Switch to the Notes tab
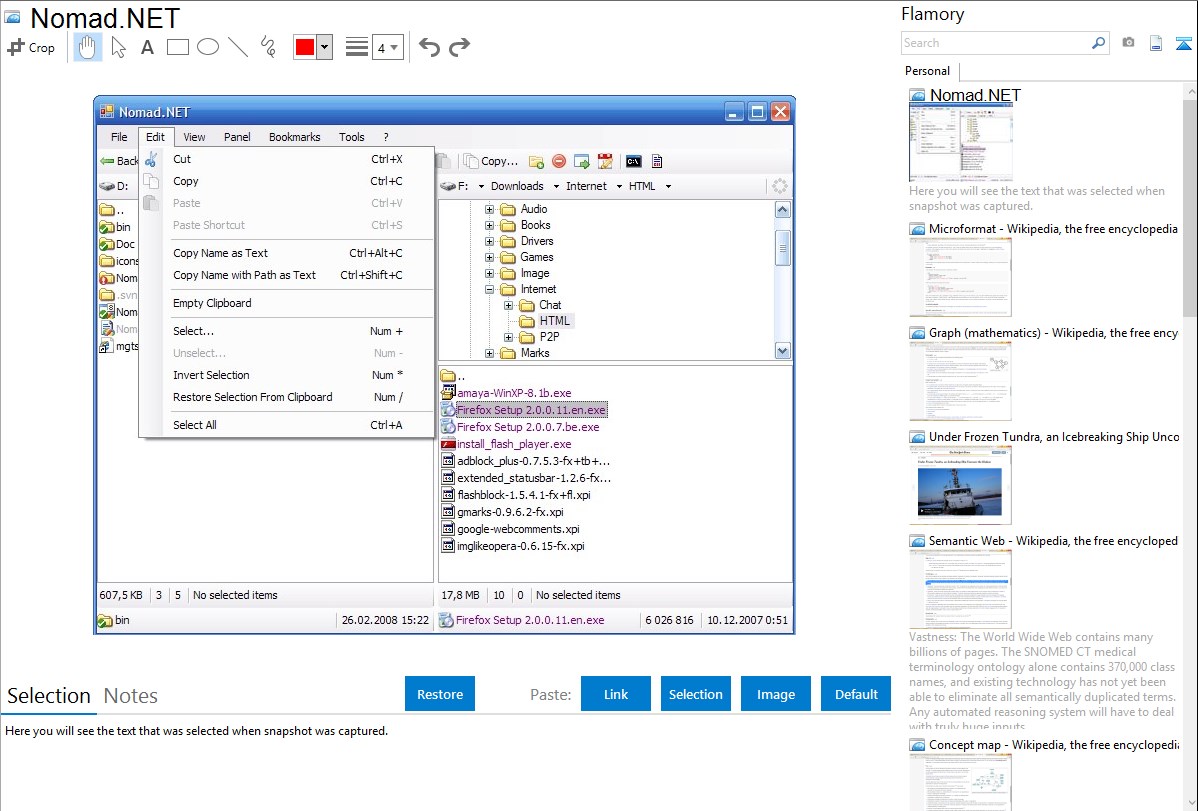The width and height of the screenshot is (1198, 811). point(131,696)
